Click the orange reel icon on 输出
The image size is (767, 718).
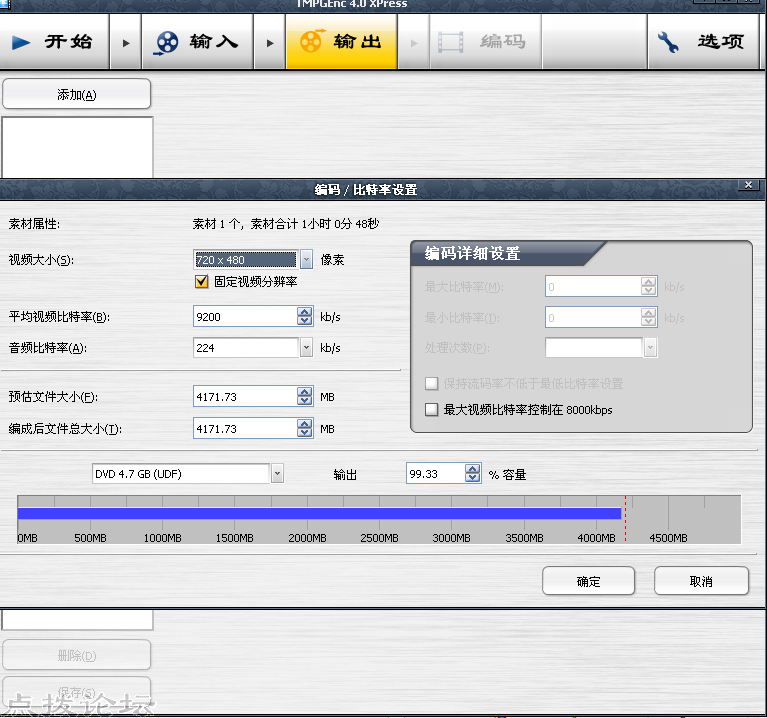(x=312, y=41)
